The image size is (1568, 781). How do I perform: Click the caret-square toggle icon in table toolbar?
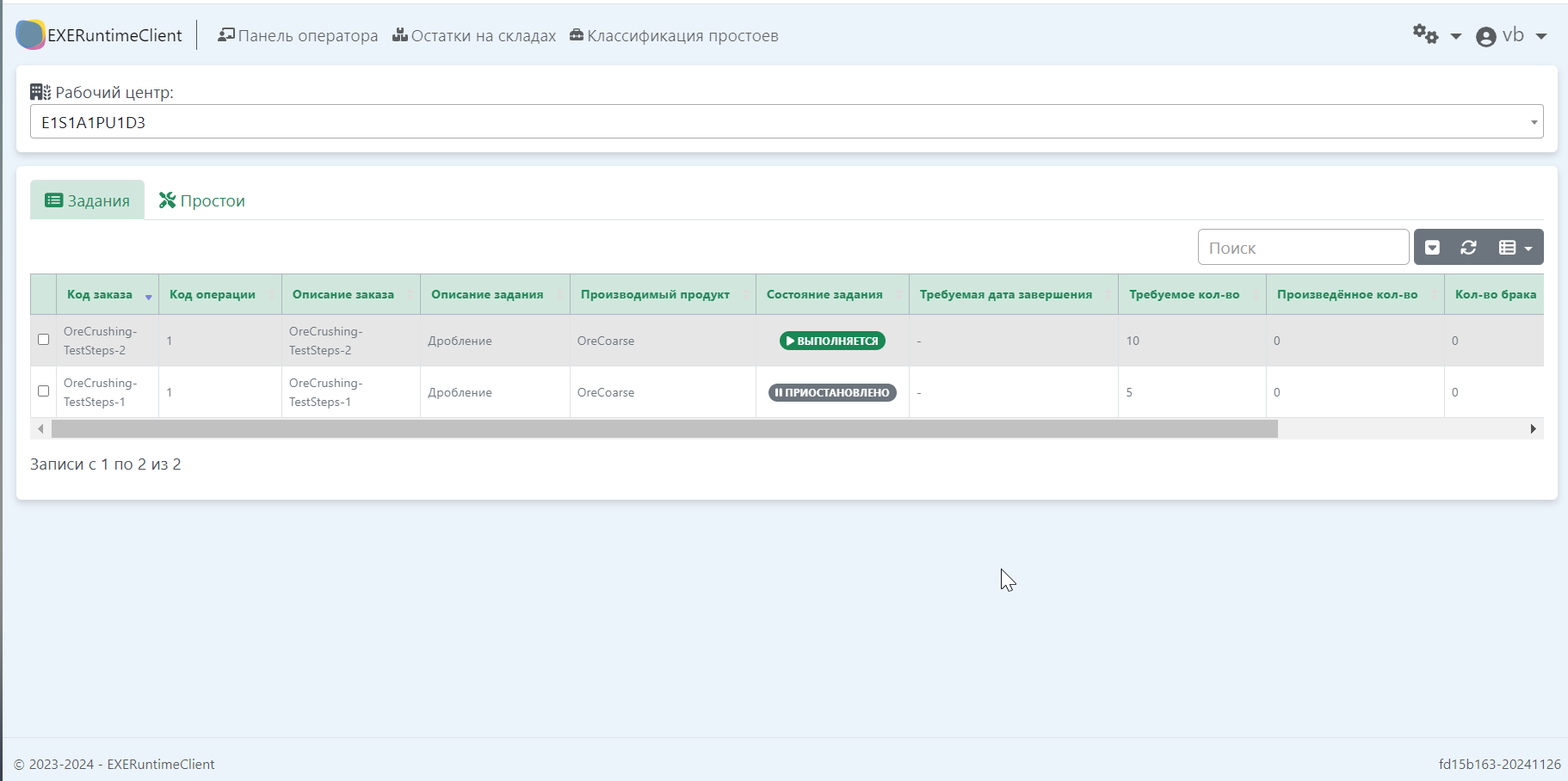tap(1432, 248)
